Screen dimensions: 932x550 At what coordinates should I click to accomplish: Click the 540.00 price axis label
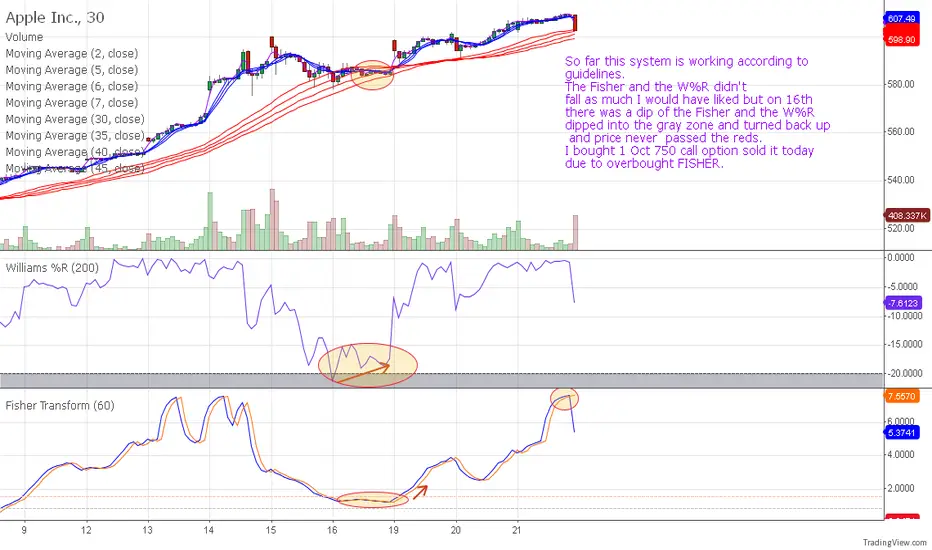click(900, 180)
